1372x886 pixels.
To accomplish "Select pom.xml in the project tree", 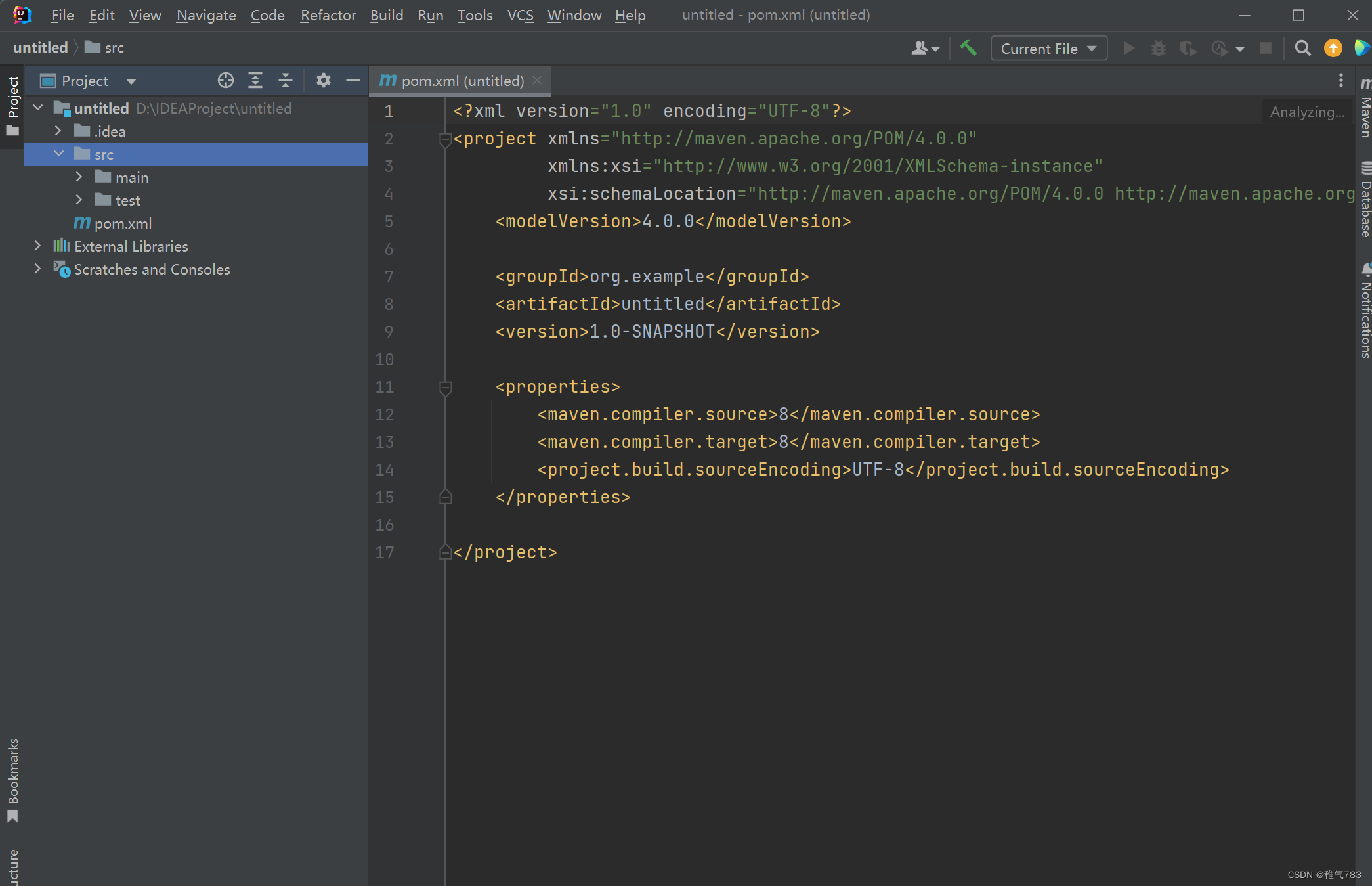I will 123,223.
